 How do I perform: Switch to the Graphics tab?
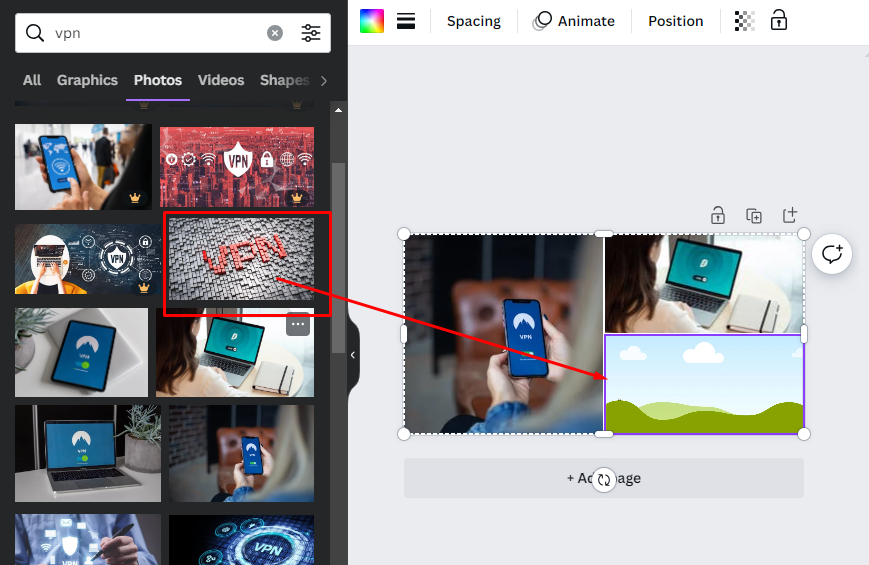point(87,80)
